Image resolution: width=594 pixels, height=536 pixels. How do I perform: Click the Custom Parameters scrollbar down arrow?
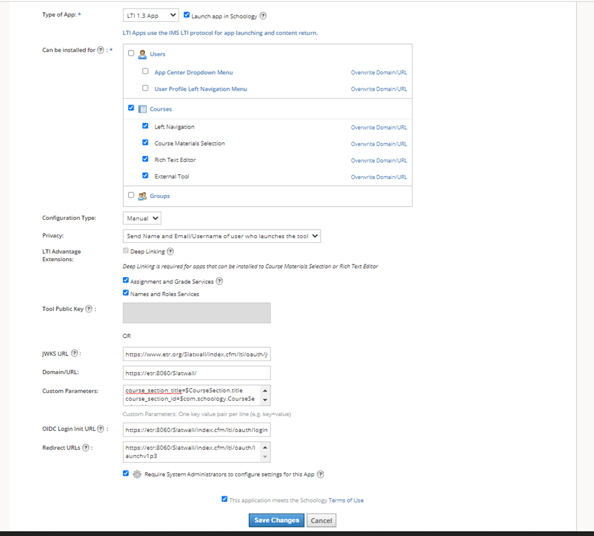click(x=265, y=400)
